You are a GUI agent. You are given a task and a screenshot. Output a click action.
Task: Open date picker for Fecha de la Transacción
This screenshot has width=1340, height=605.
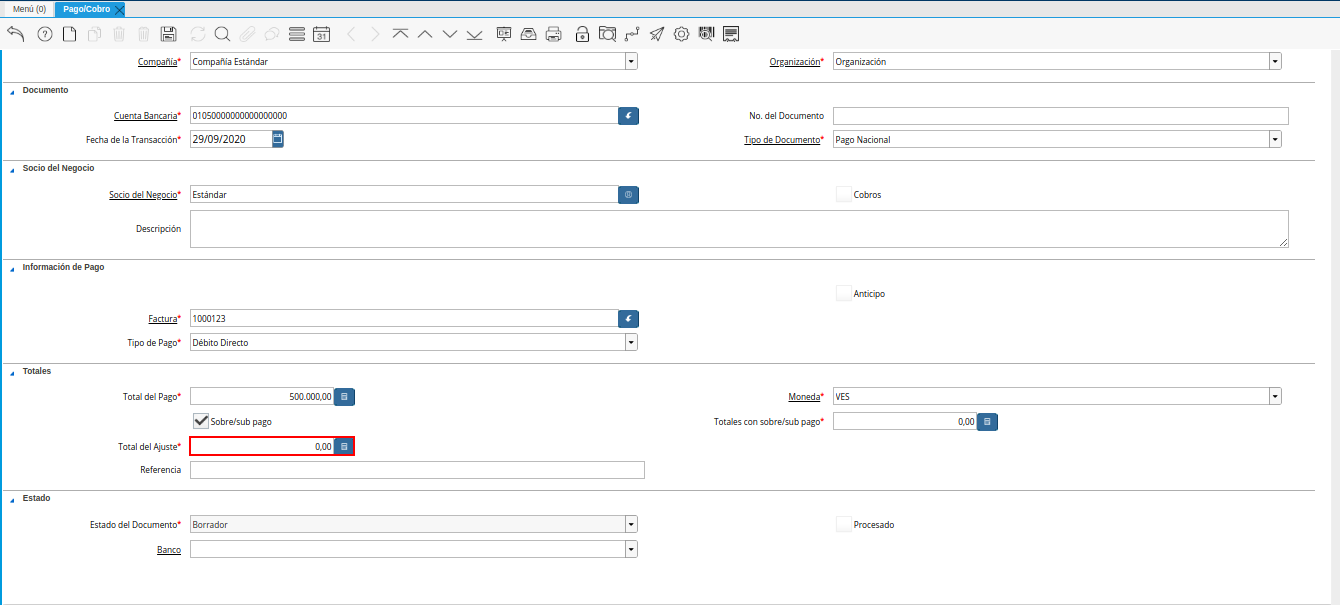(278, 139)
